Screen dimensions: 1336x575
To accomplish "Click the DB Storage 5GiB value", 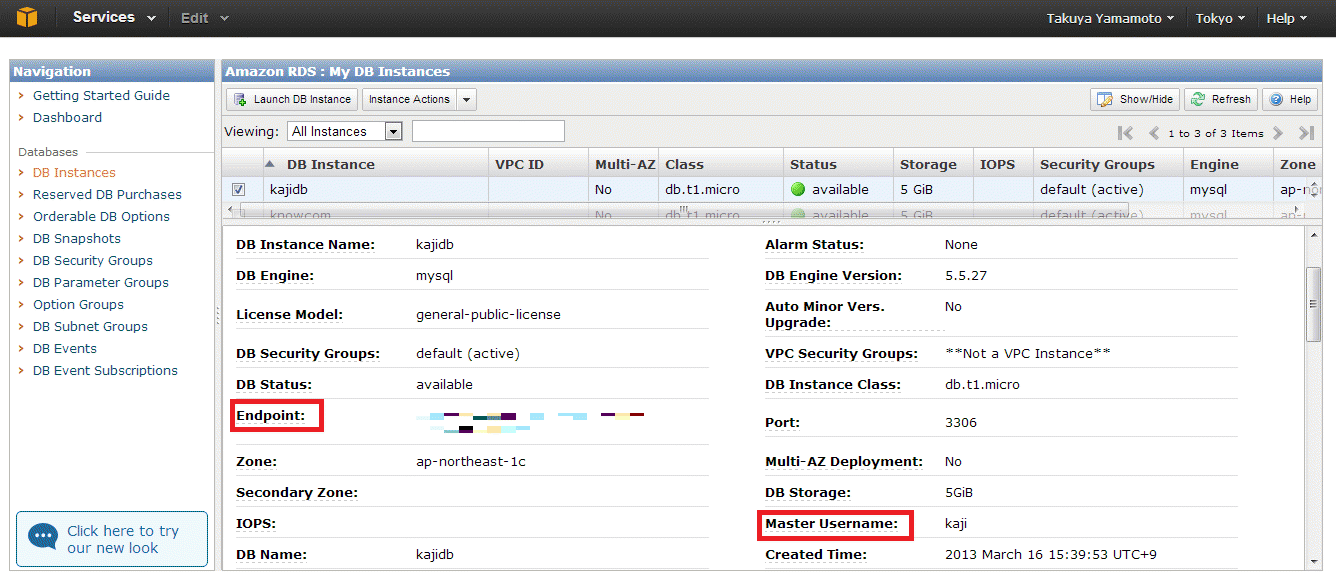I will pos(959,493).
